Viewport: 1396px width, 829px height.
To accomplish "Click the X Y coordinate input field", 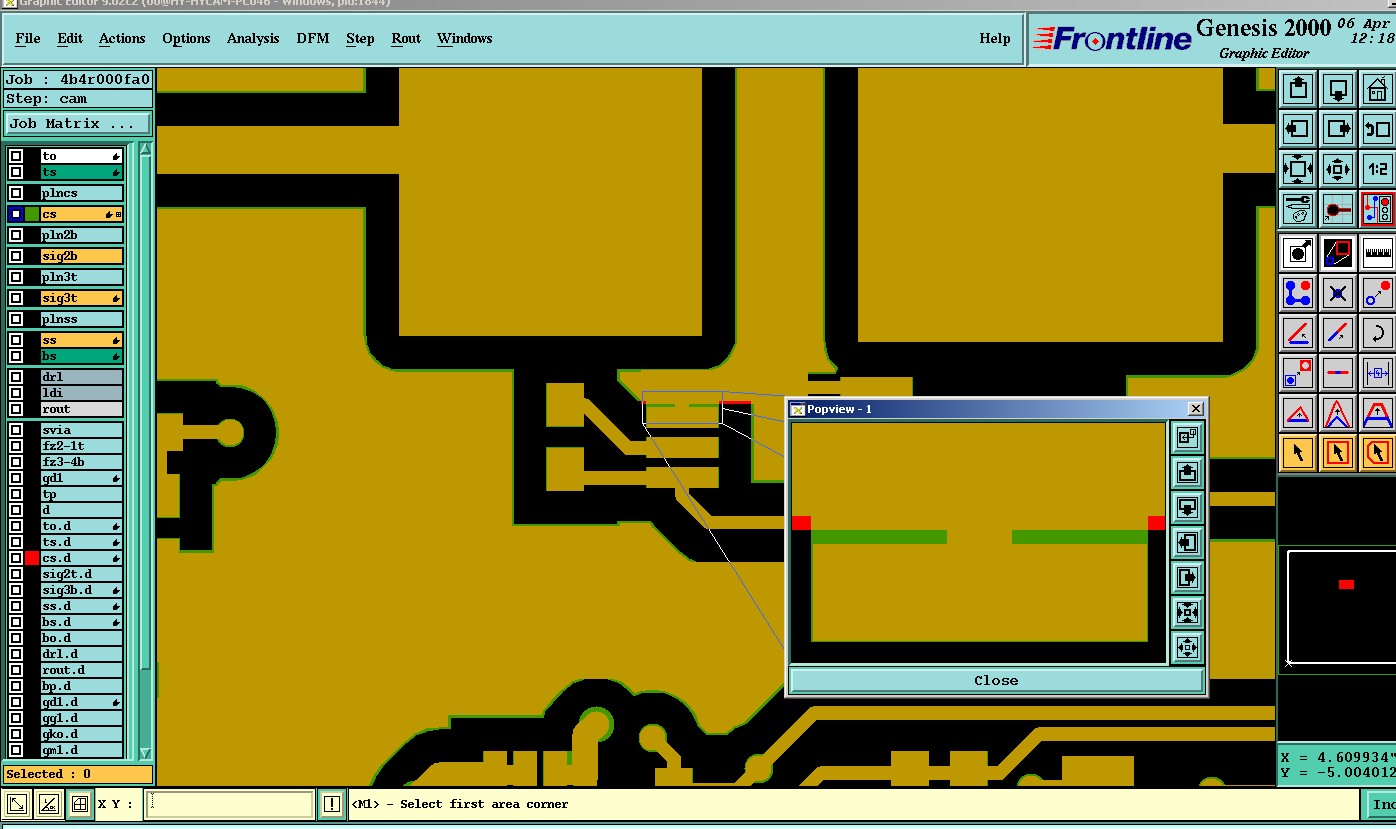I will point(230,804).
